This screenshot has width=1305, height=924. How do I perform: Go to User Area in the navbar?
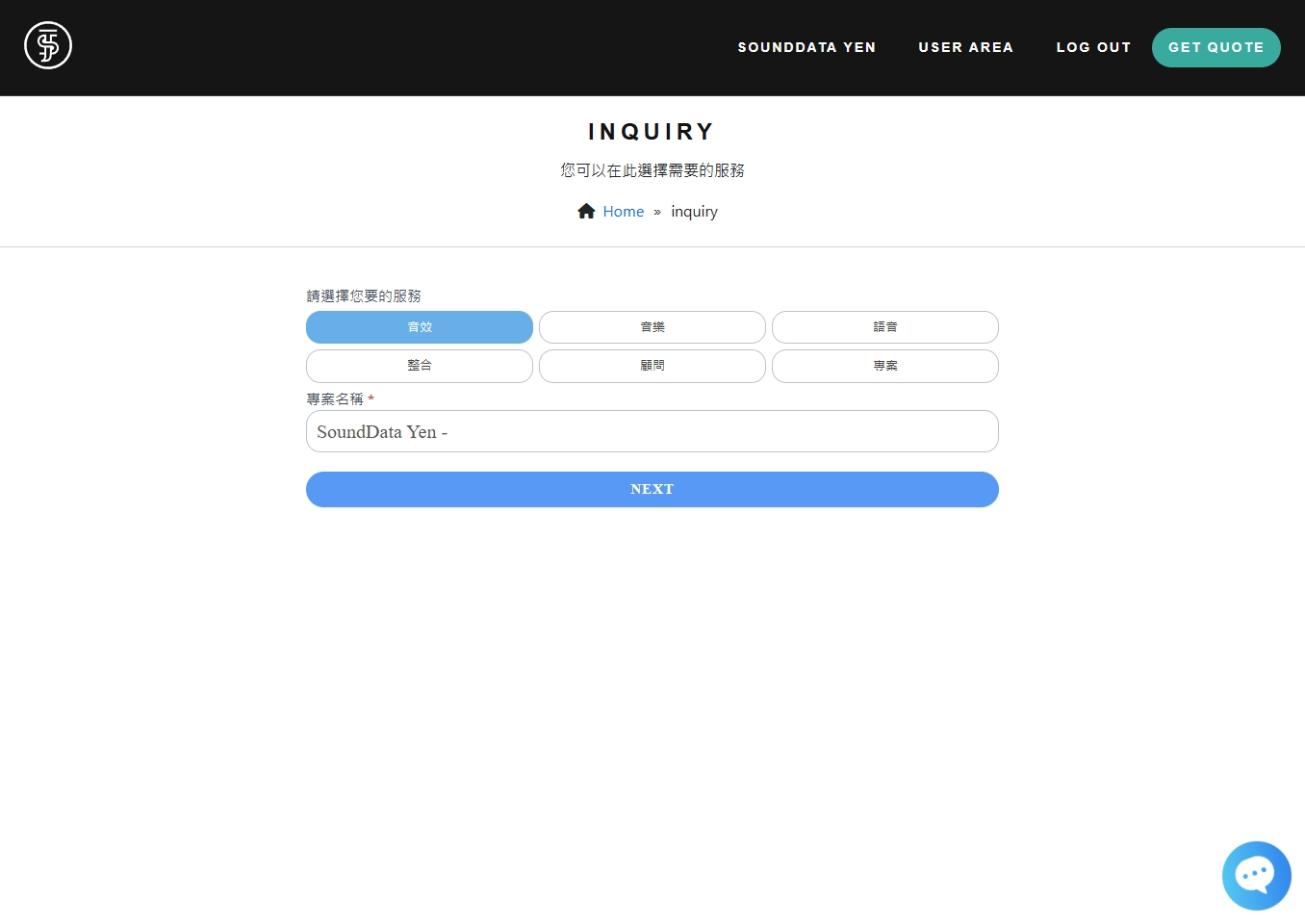tap(965, 47)
